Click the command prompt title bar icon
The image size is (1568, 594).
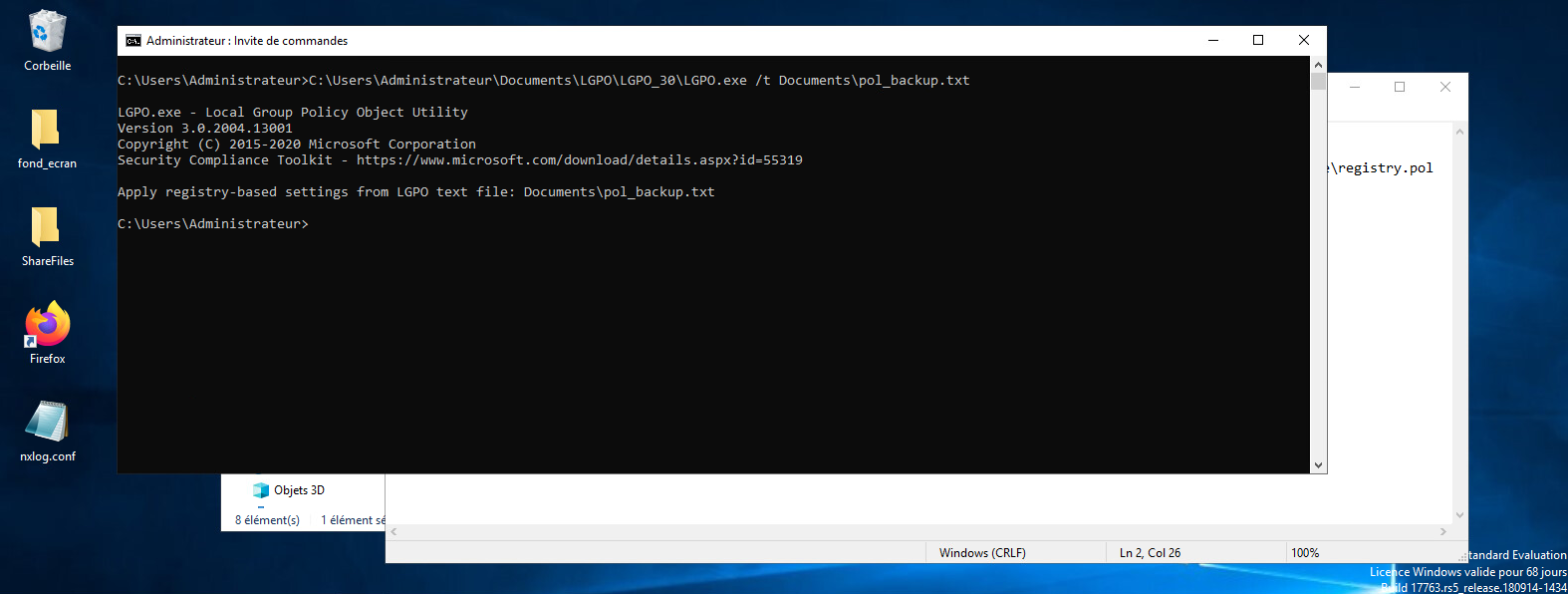tap(132, 41)
